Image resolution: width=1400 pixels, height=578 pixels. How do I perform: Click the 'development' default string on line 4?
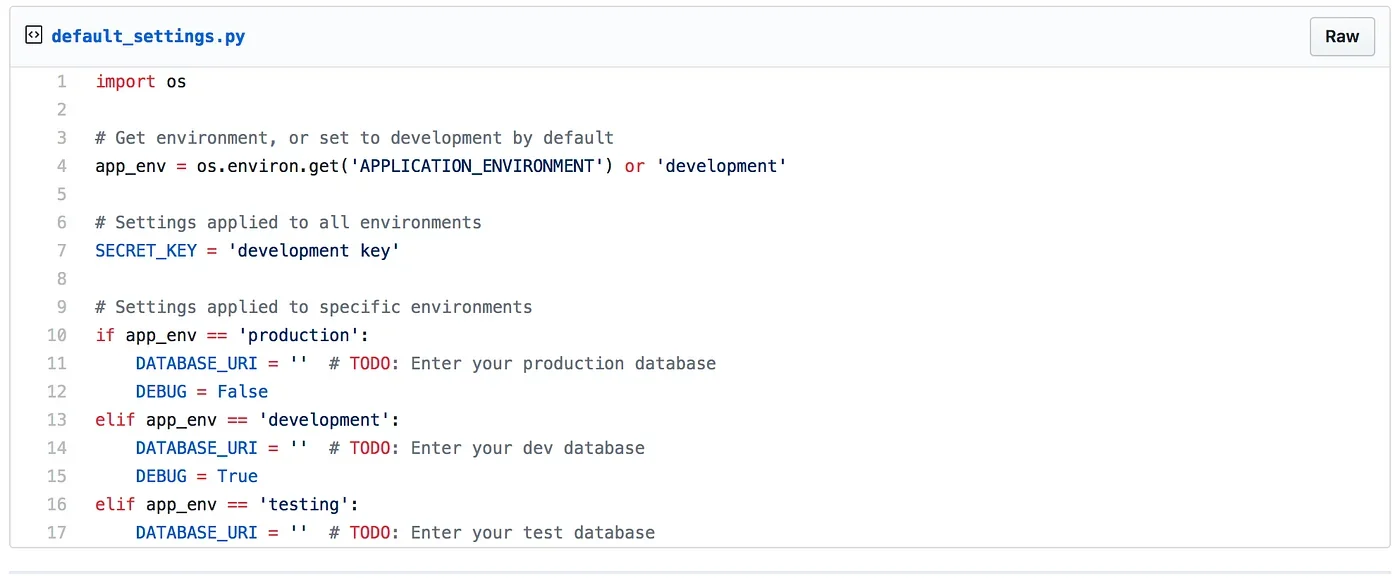(721, 166)
